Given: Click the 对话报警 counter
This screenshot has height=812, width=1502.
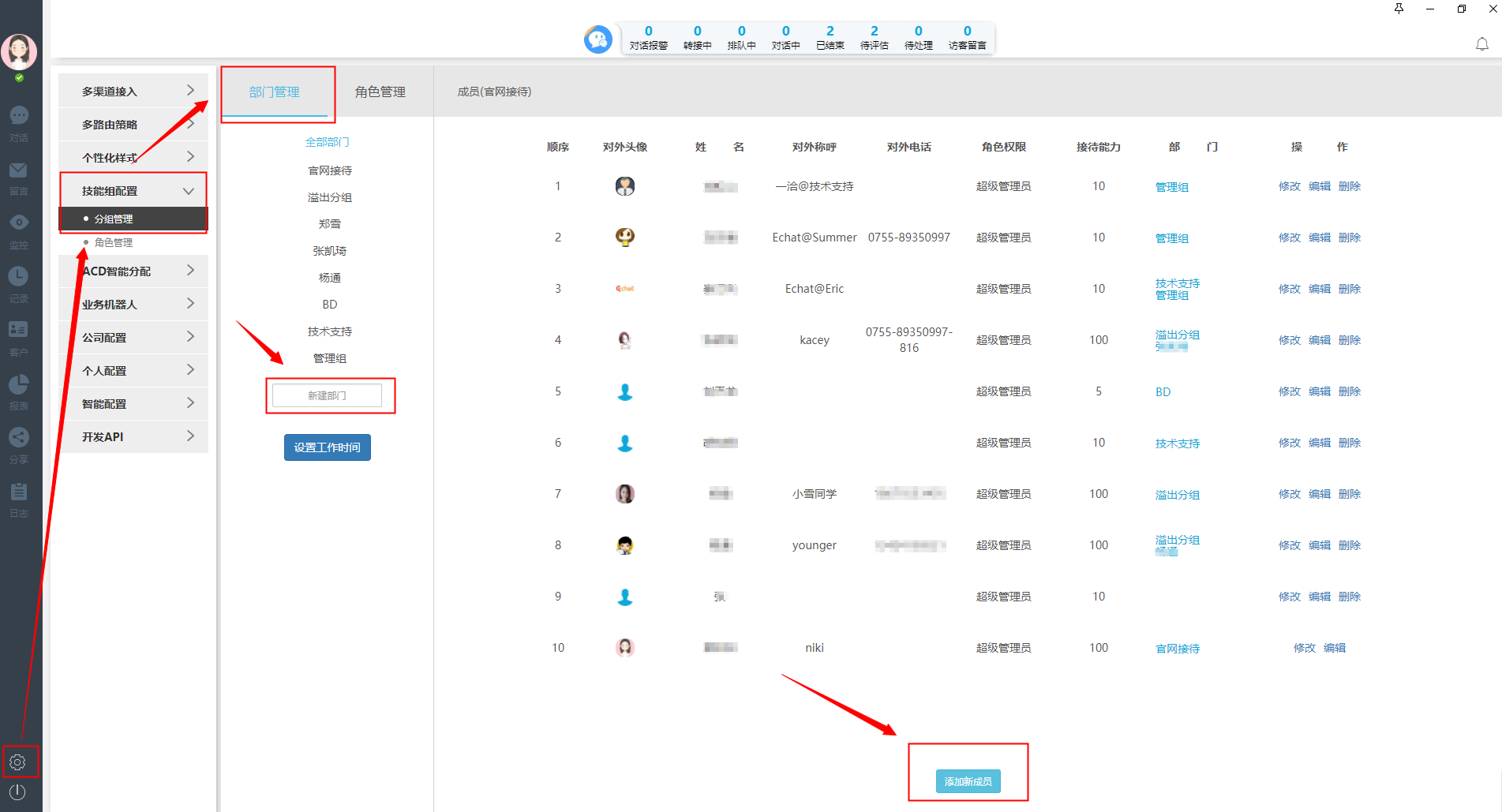Looking at the screenshot, I should coord(649,38).
